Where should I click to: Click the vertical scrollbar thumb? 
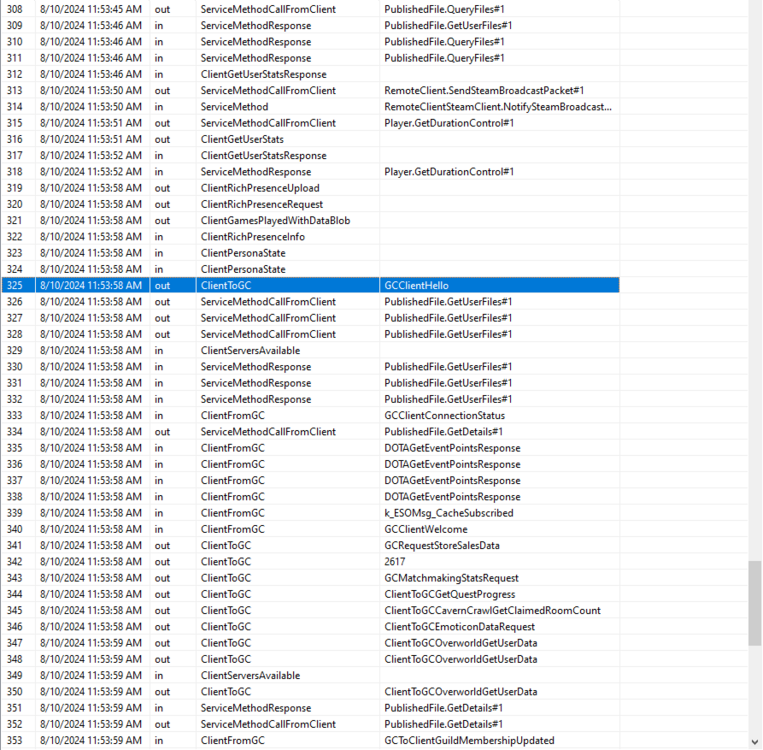(754, 590)
